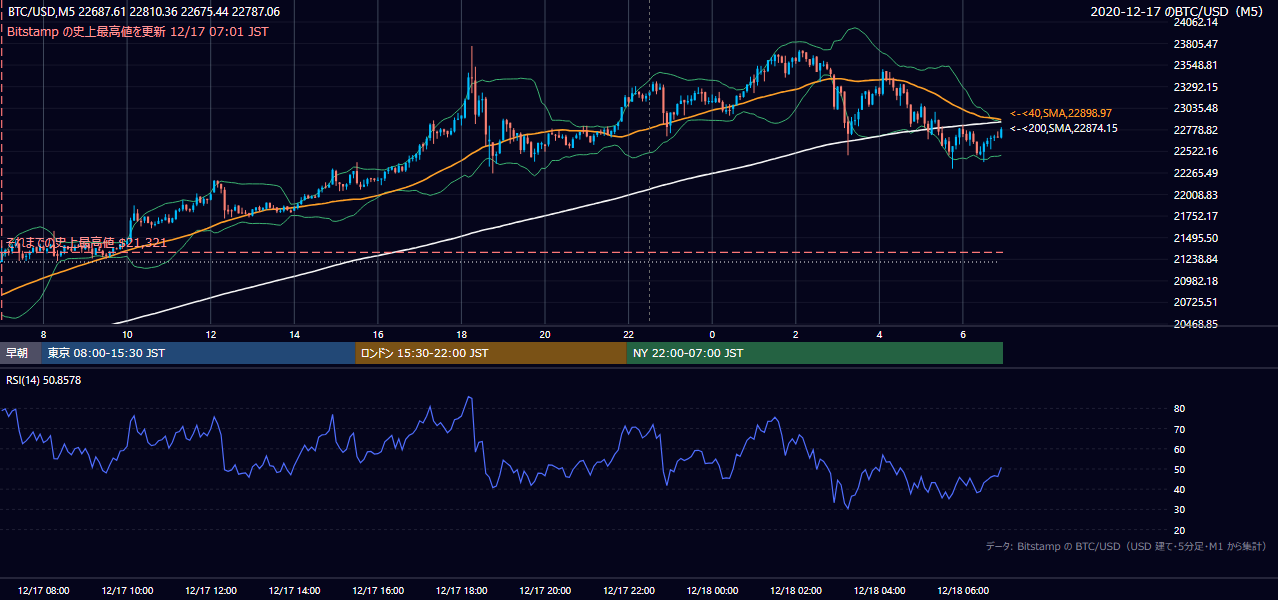Click RSI axis level 60
This screenshot has width=1278, height=600.
coord(1179,449)
